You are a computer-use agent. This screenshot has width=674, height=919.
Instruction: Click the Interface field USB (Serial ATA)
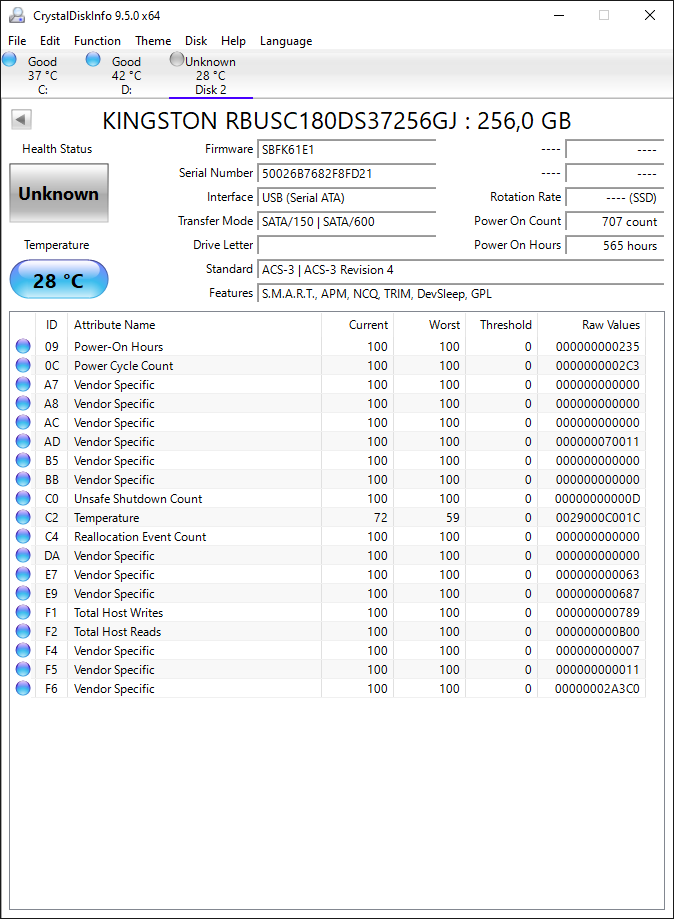click(346, 198)
